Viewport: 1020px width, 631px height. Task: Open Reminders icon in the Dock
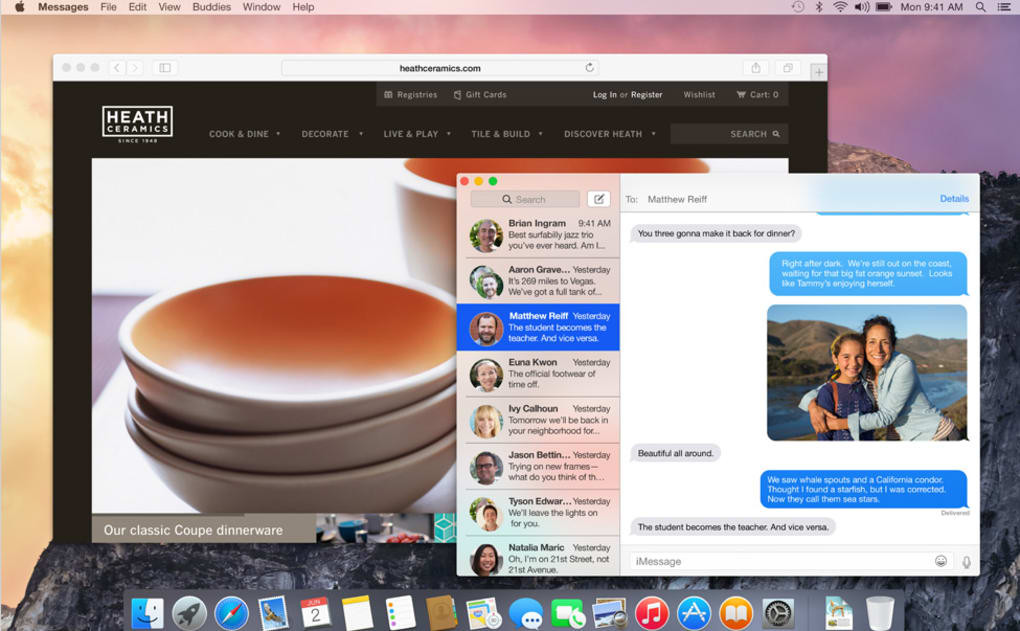pos(399,613)
